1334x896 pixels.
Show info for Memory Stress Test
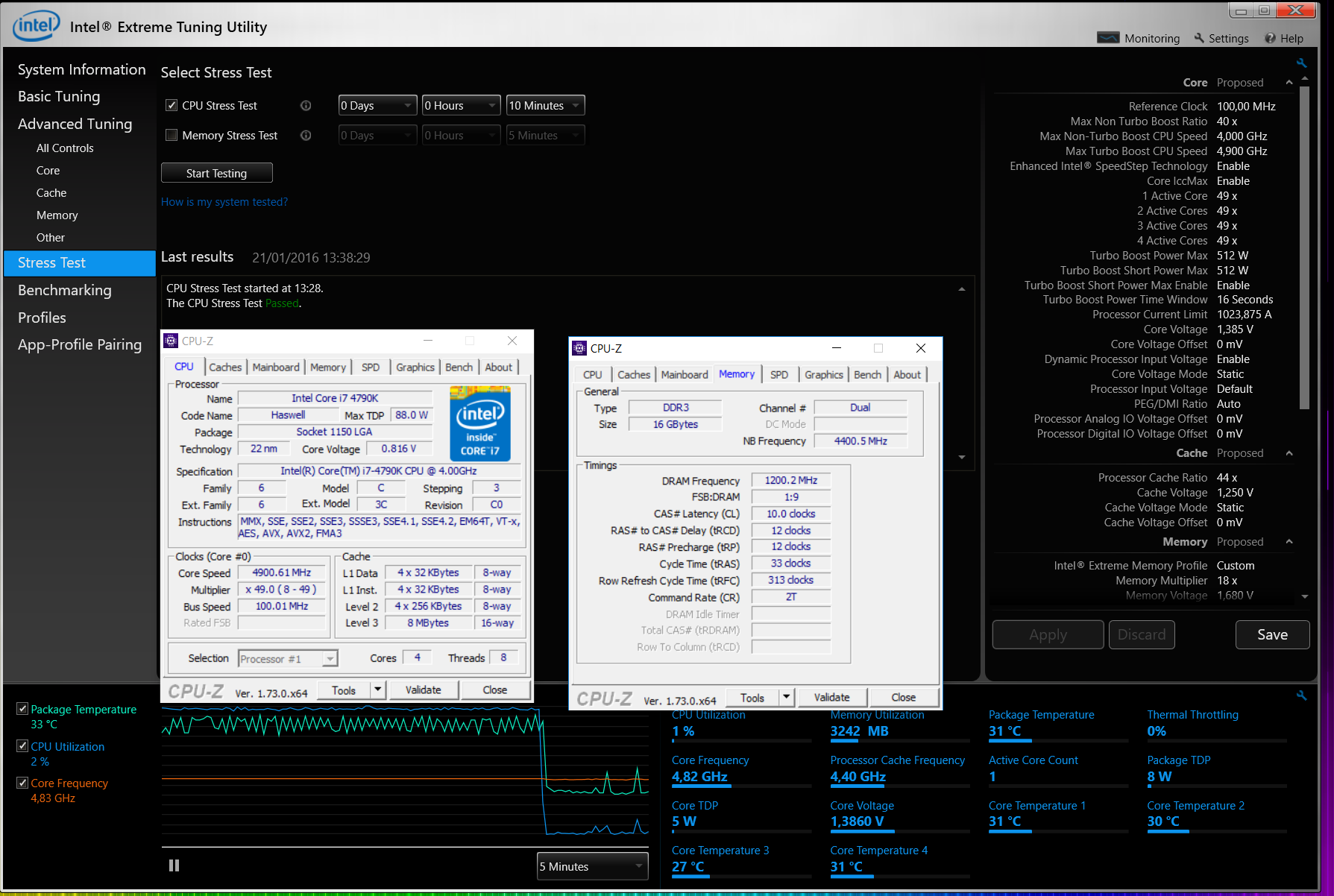tap(306, 136)
